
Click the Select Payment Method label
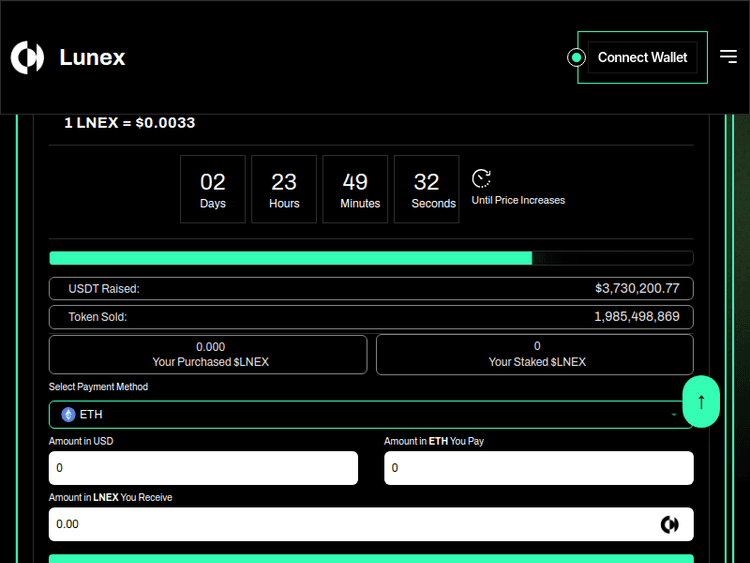(x=99, y=386)
